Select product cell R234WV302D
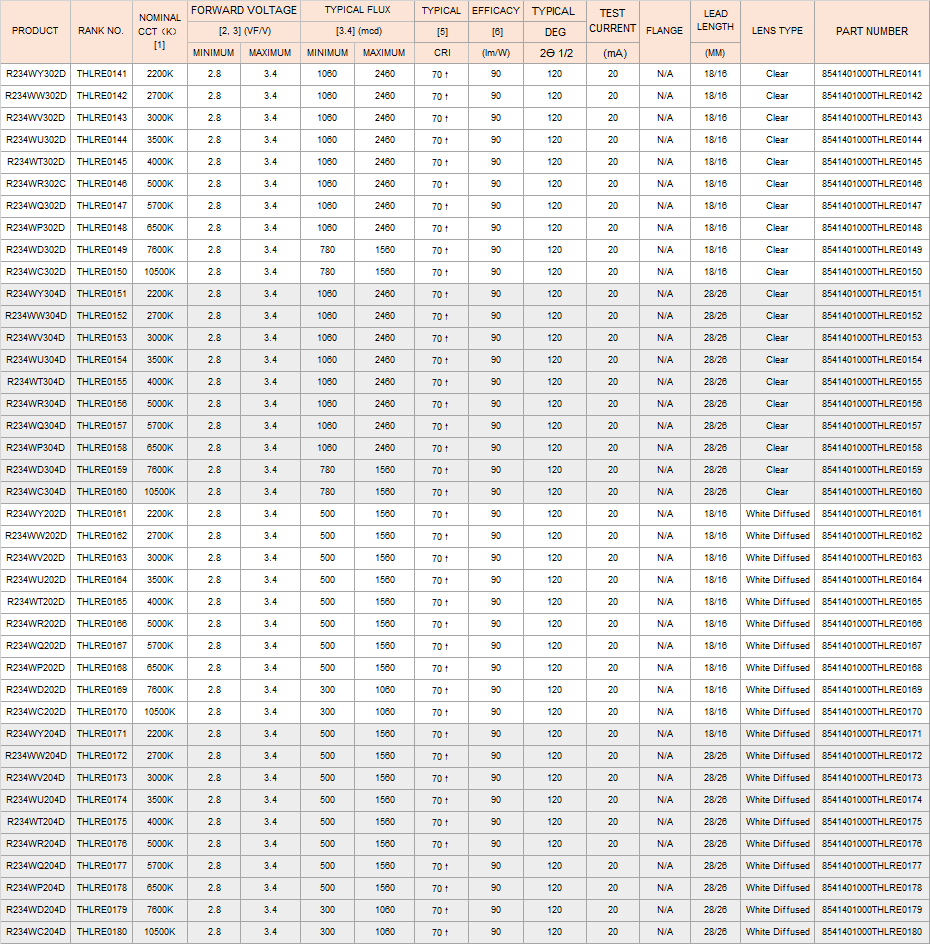The width and height of the screenshot is (930, 944). click(x=36, y=118)
